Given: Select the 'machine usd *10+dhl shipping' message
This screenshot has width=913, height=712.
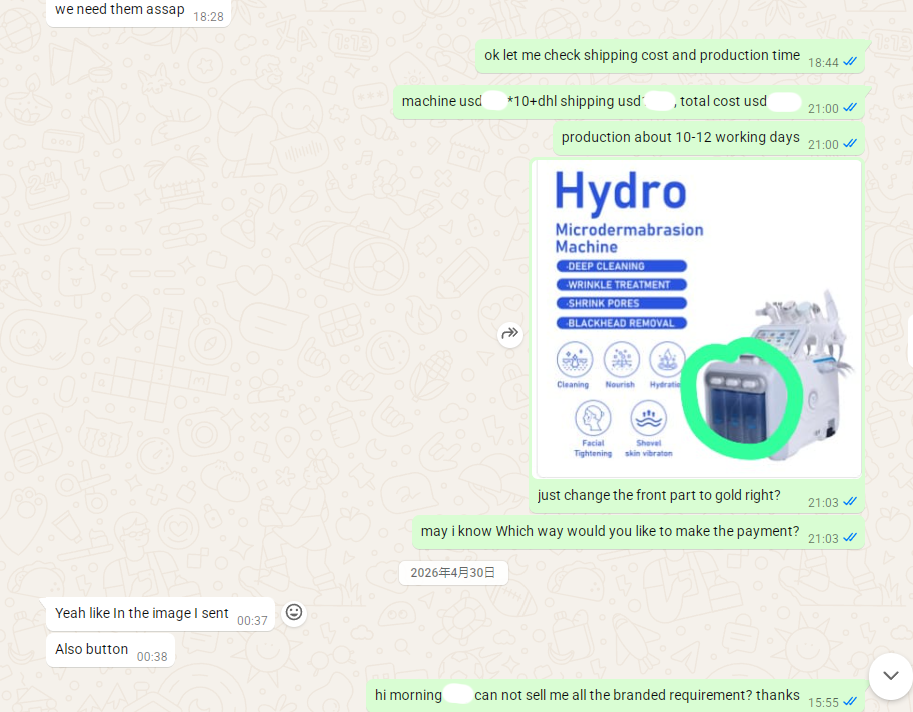Looking at the screenshot, I should pyautogui.click(x=628, y=103).
